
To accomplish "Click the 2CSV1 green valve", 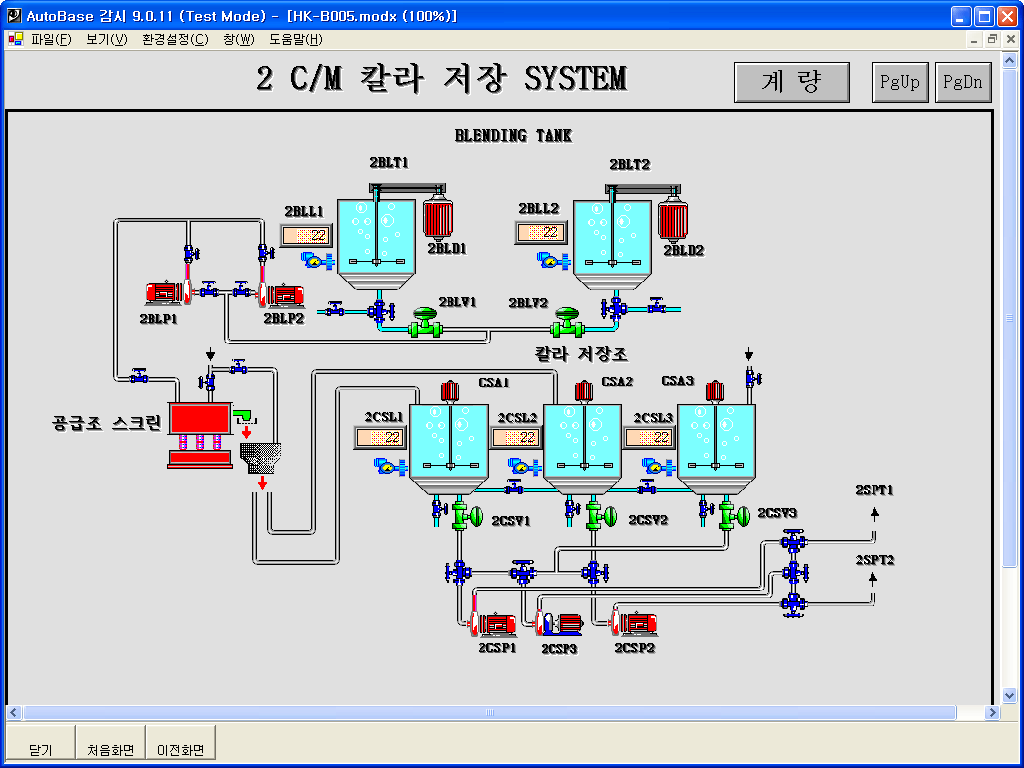I will (465, 516).
